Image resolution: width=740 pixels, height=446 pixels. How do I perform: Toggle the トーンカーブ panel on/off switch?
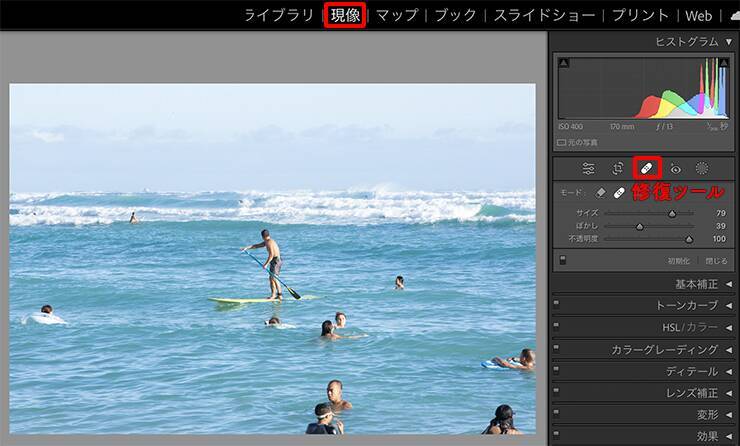pos(556,305)
